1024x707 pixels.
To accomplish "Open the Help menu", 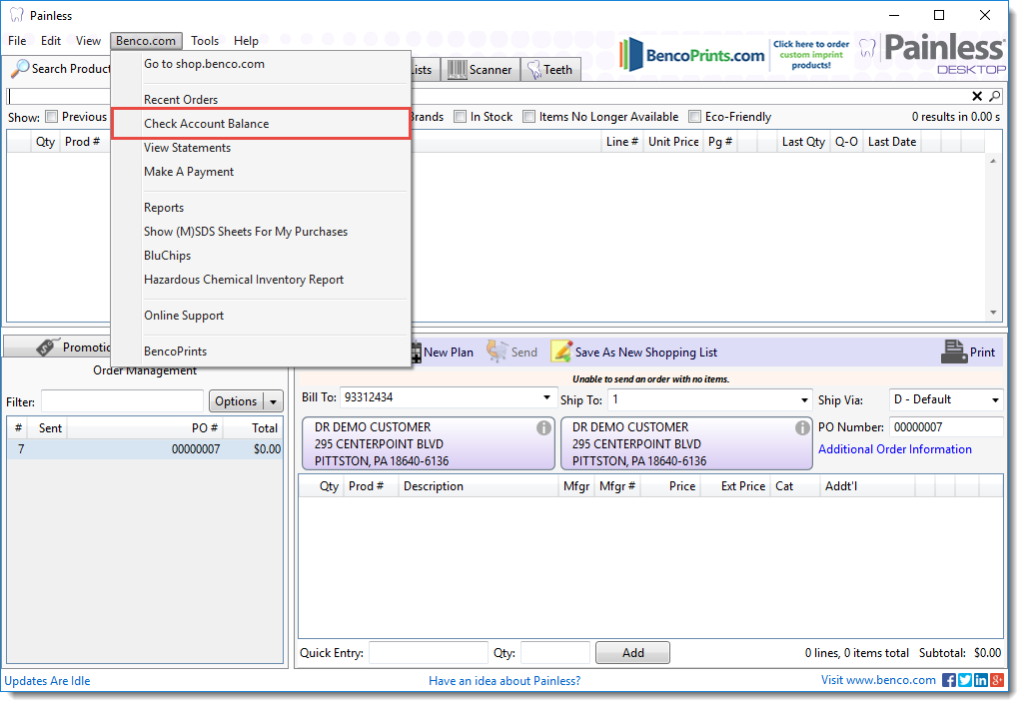I will (x=246, y=40).
